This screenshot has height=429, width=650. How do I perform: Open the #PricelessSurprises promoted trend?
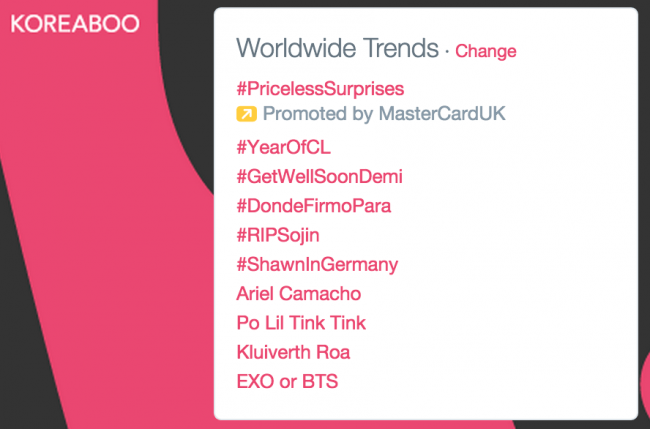pos(320,89)
